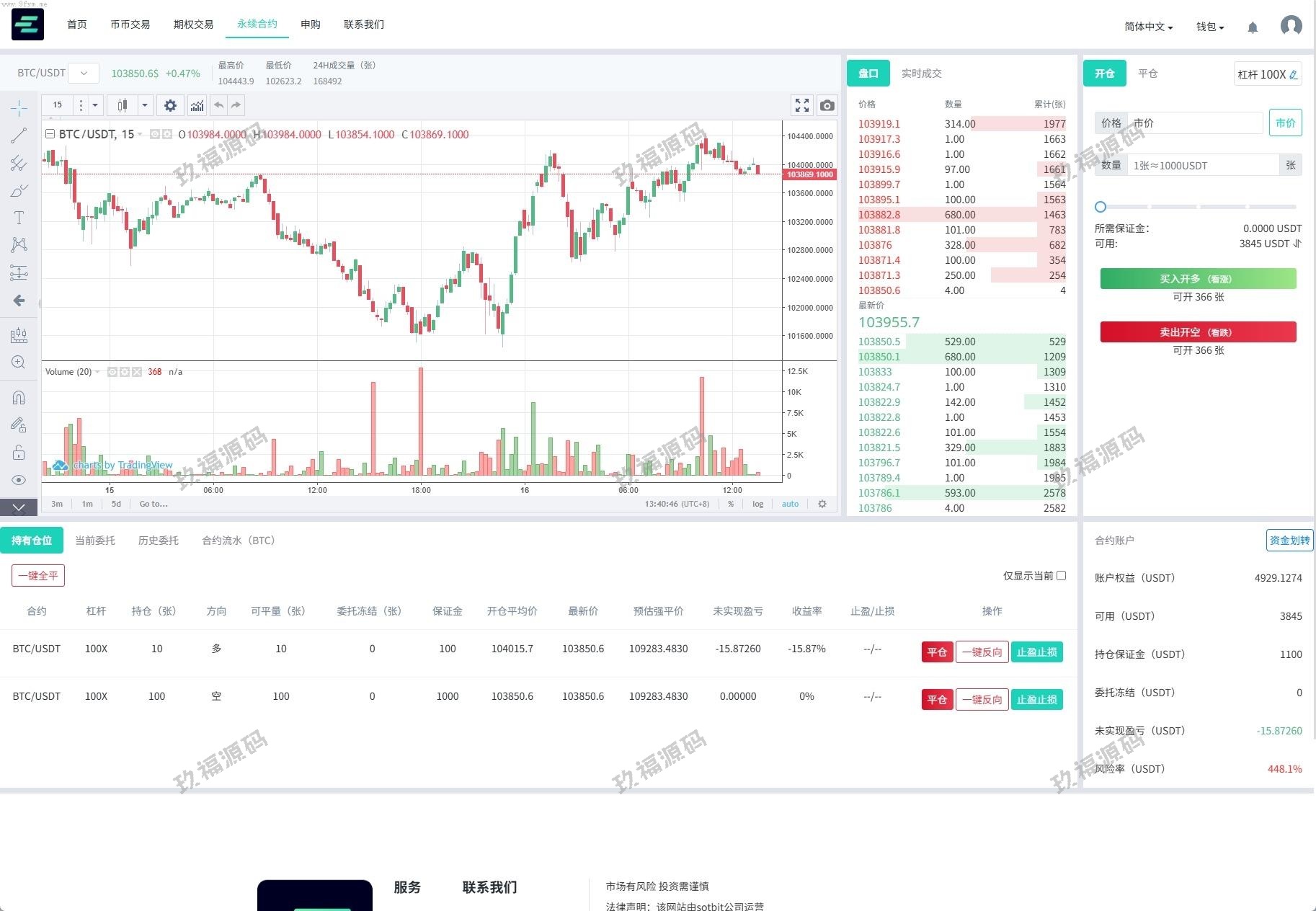The height and width of the screenshot is (911, 1316).
Task: Select the trend line drawing tool
Action: (19, 135)
